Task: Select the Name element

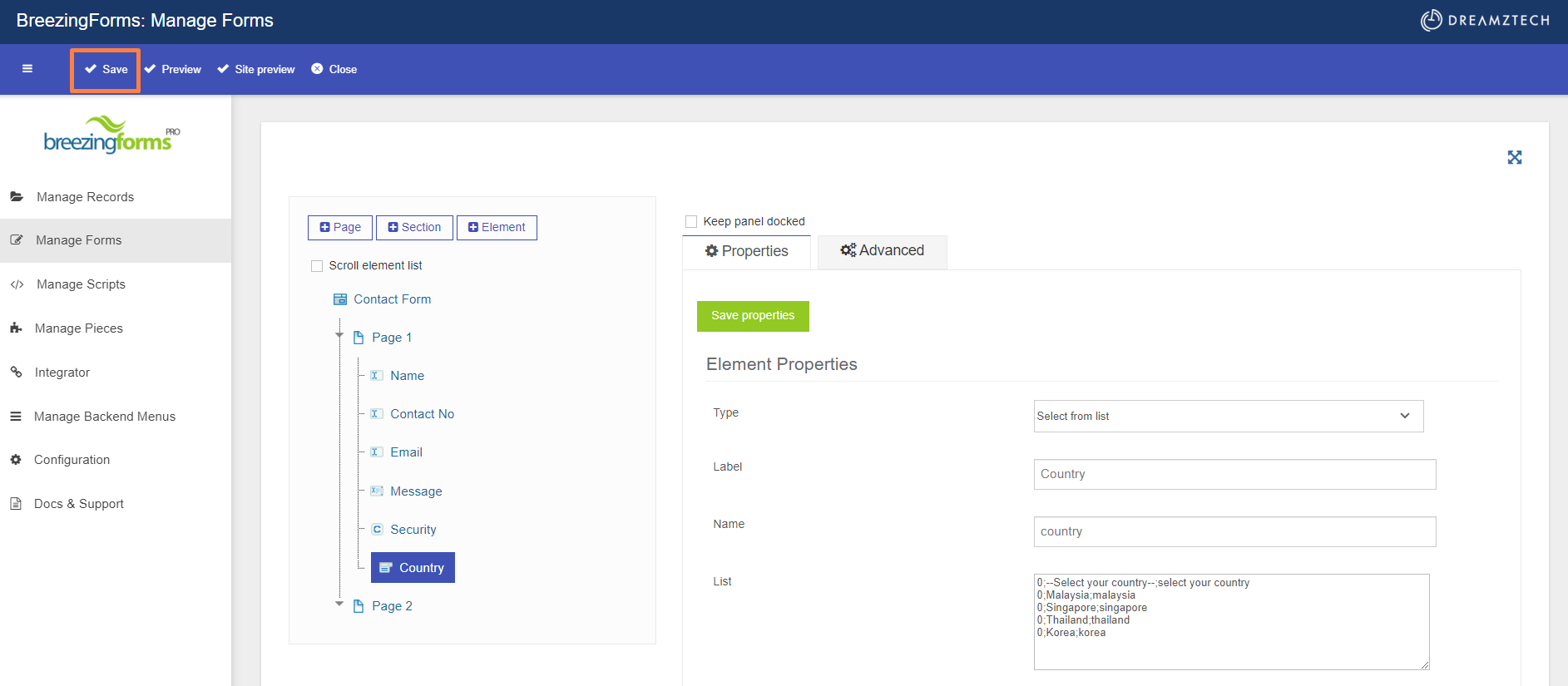Action: pyautogui.click(x=408, y=376)
